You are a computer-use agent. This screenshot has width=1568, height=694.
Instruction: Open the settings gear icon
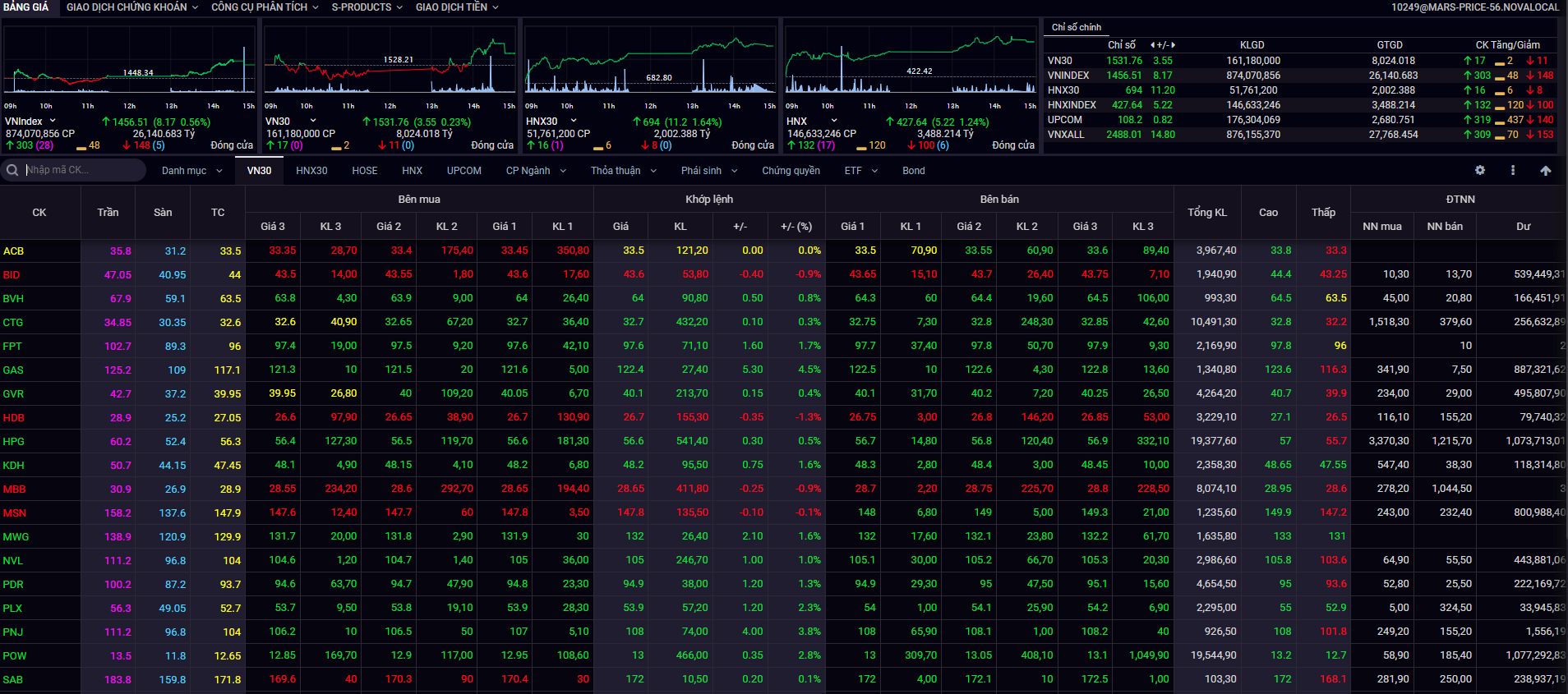tap(1480, 170)
